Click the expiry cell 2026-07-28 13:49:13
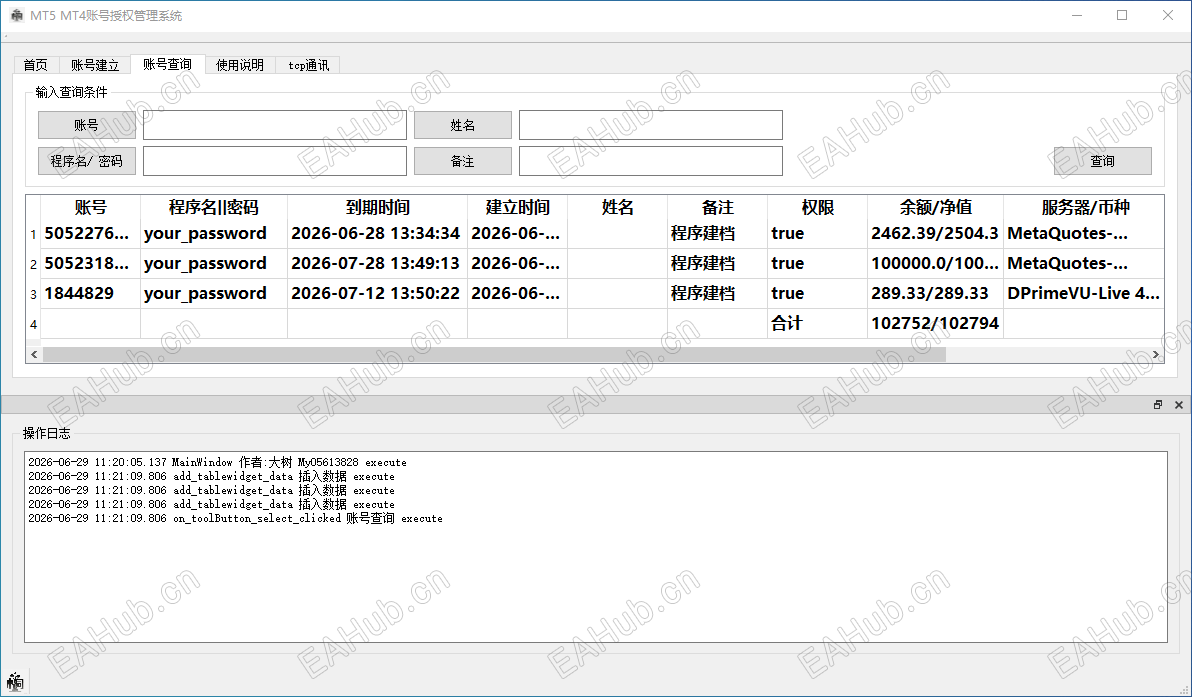This screenshot has height=697, width=1192. point(377,264)
